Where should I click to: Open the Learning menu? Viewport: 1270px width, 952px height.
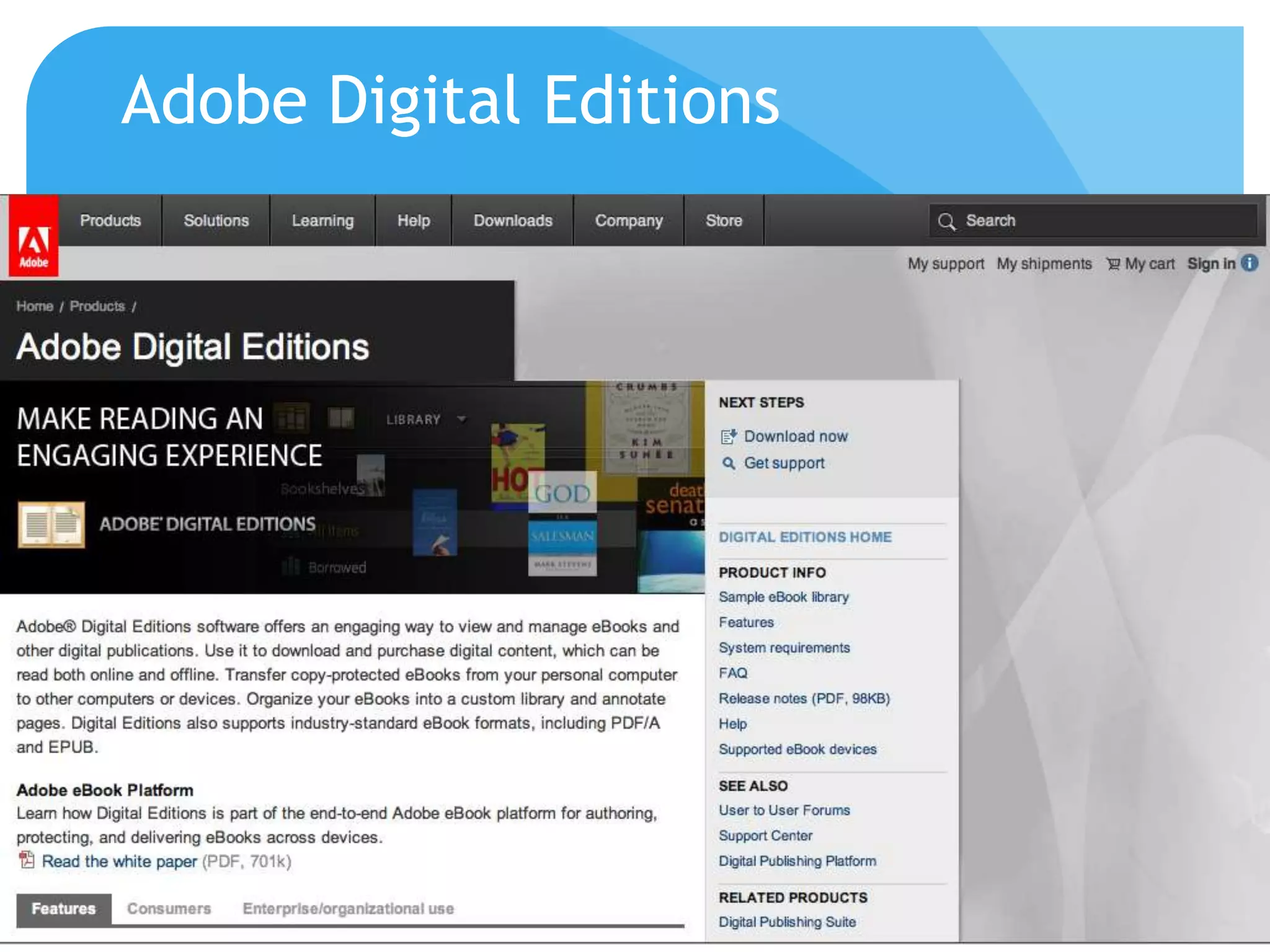pos(322,221)
